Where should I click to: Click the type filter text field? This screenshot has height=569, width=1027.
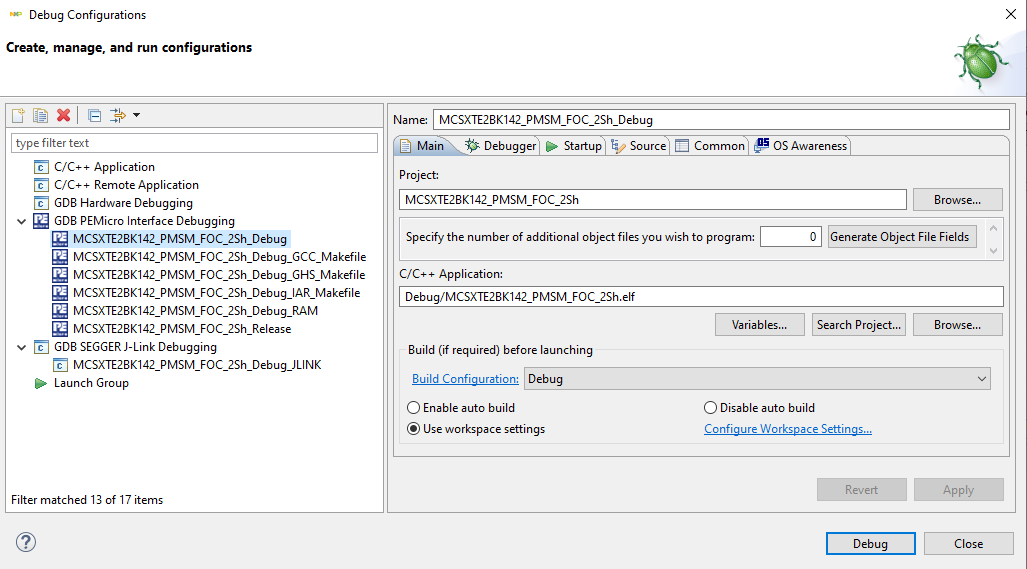tap(195, 143)
